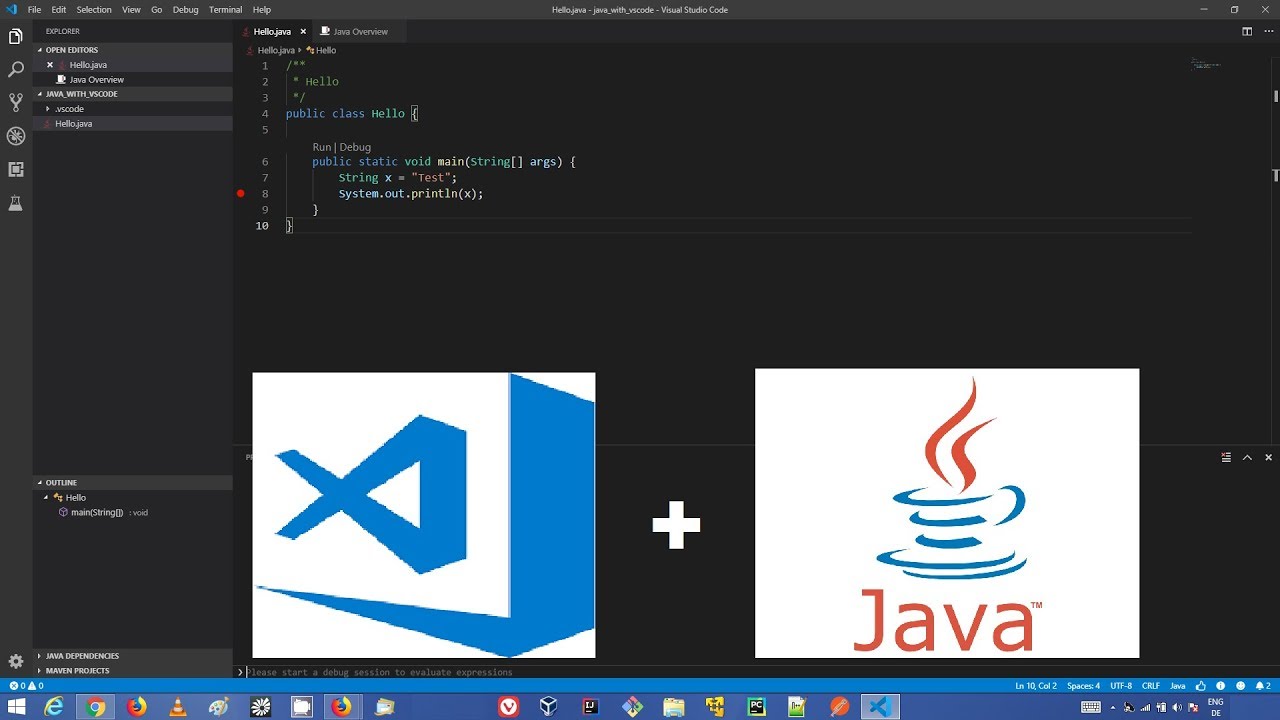This screenshot has width=1280, height=720.
Task: Click the split editor icon at top right
Action: pos(1247,31)
